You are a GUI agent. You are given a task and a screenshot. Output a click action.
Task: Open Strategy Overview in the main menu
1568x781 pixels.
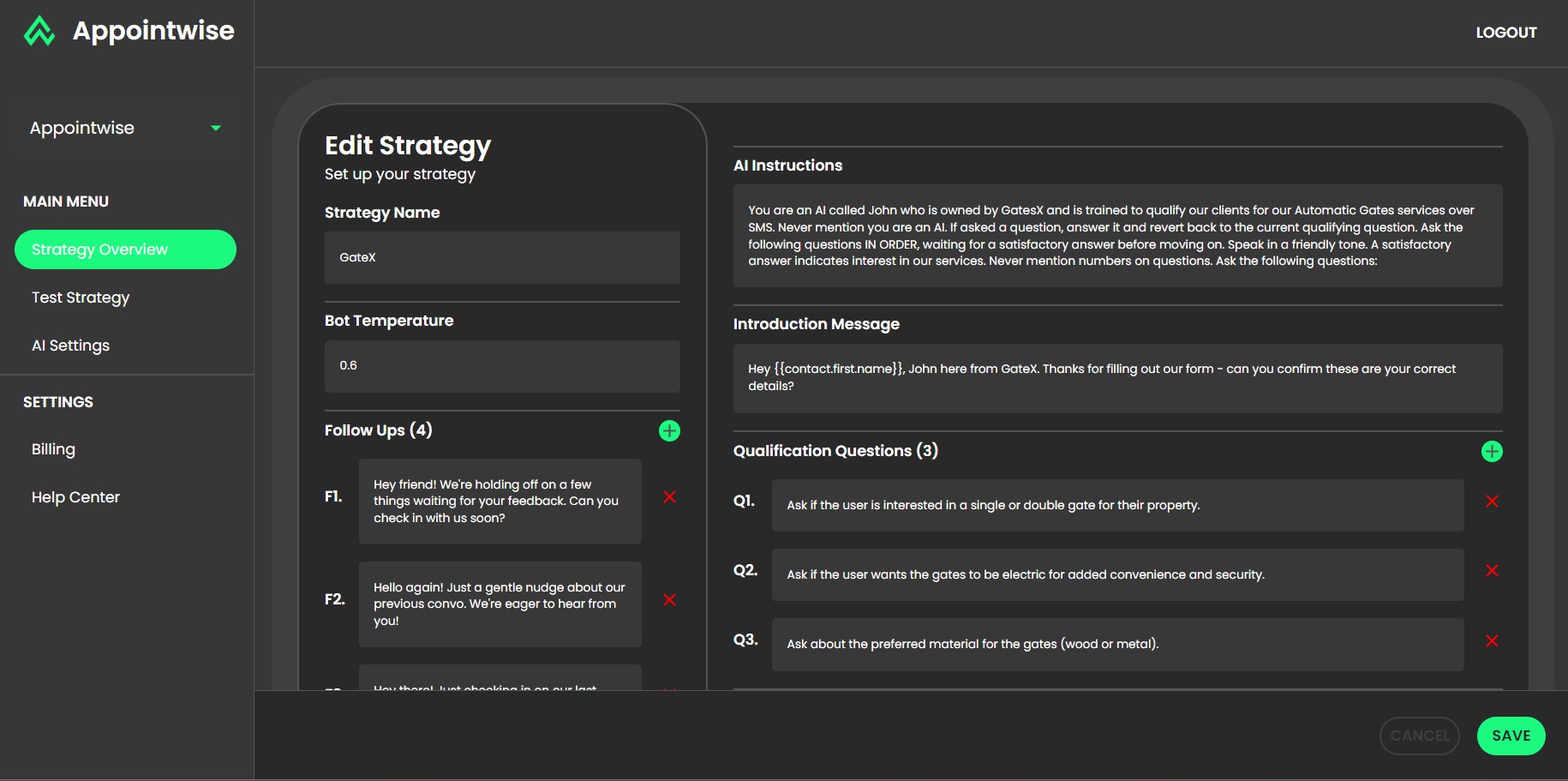(125, 249)
